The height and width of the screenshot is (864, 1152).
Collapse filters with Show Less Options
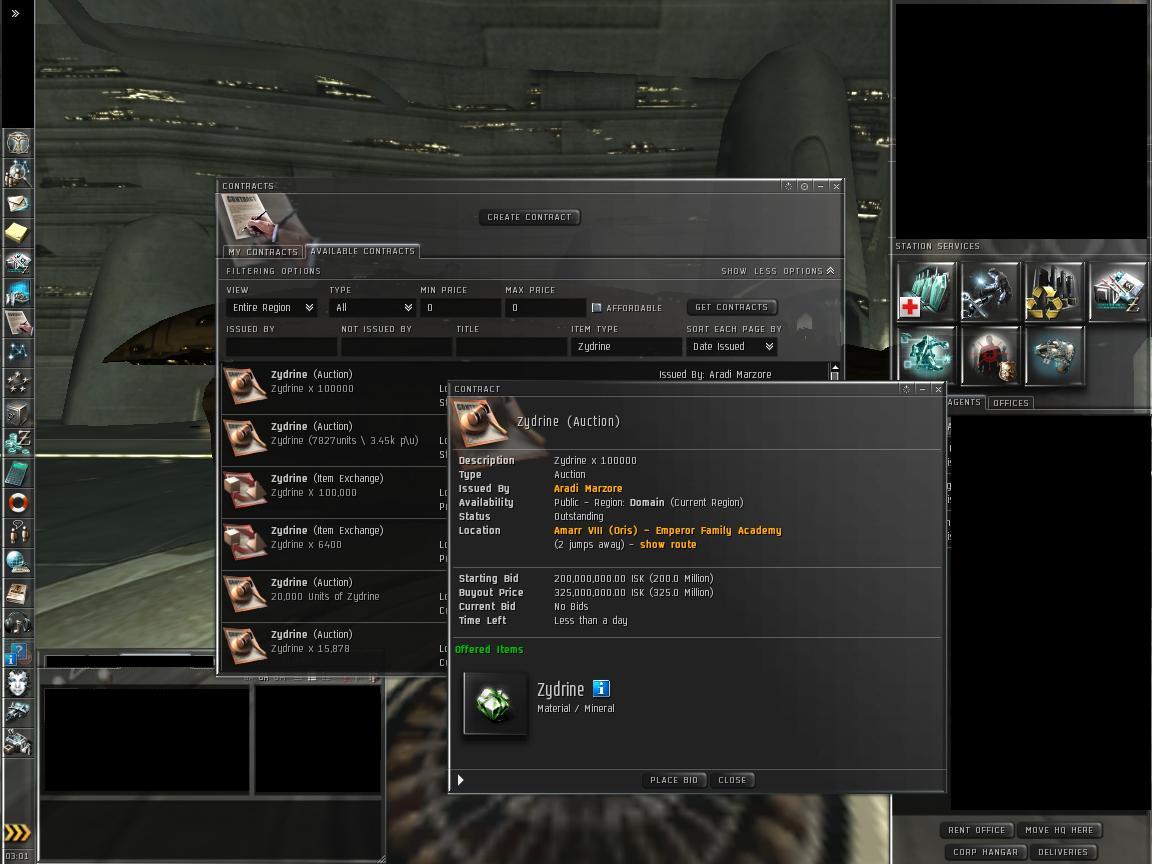(x=777, y=271)
